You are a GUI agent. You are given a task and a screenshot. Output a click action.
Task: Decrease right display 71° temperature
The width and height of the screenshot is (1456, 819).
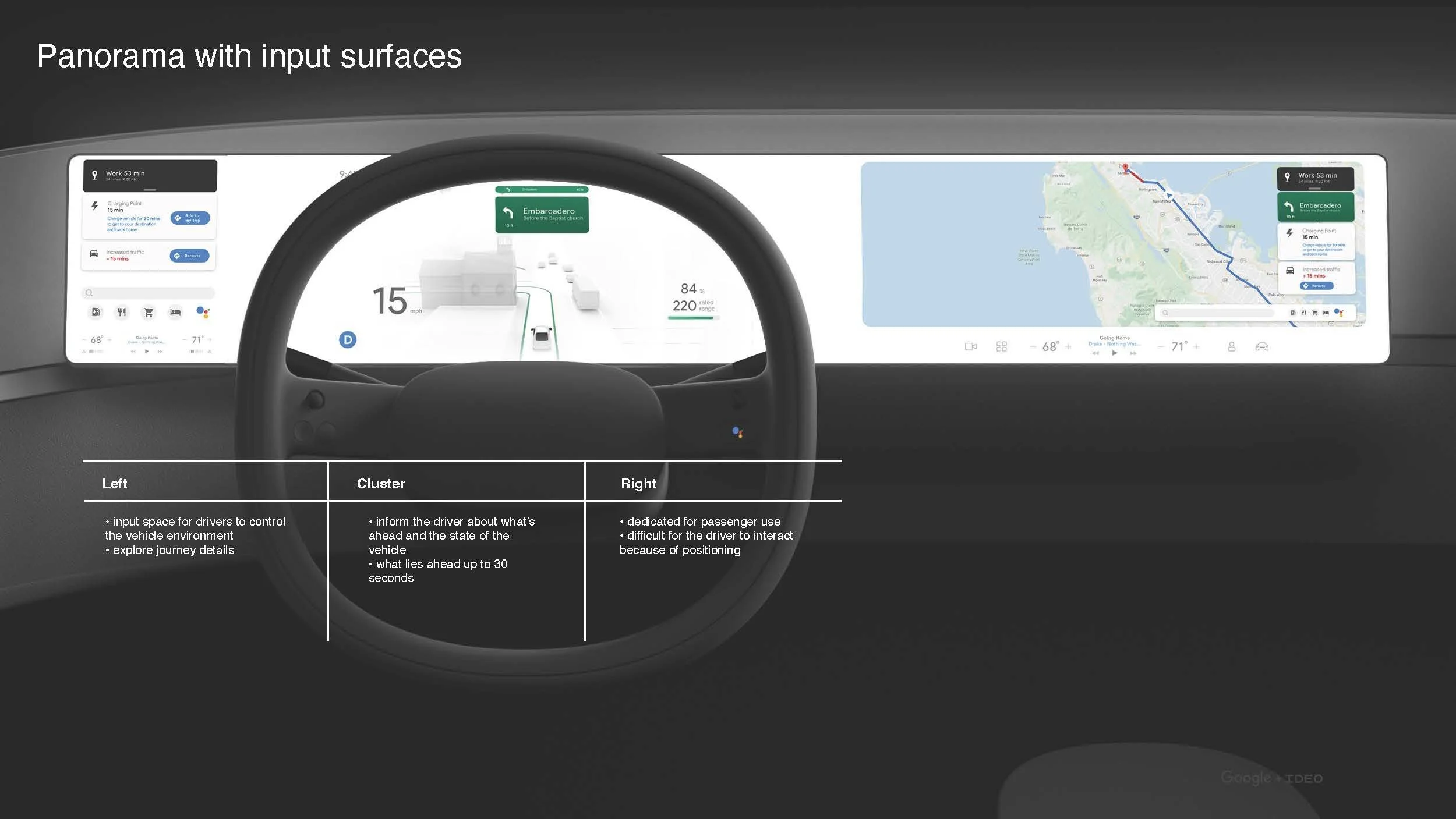(x=1161, y=346)
